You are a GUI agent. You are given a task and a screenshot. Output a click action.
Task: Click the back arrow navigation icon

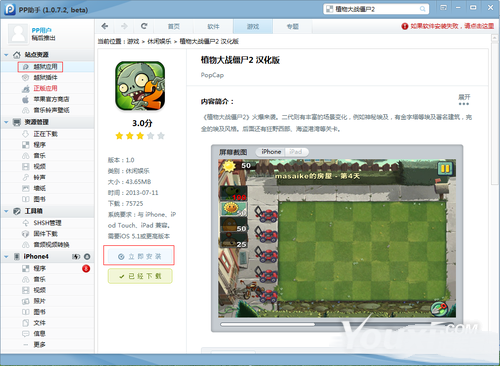(x=105, y=26)
